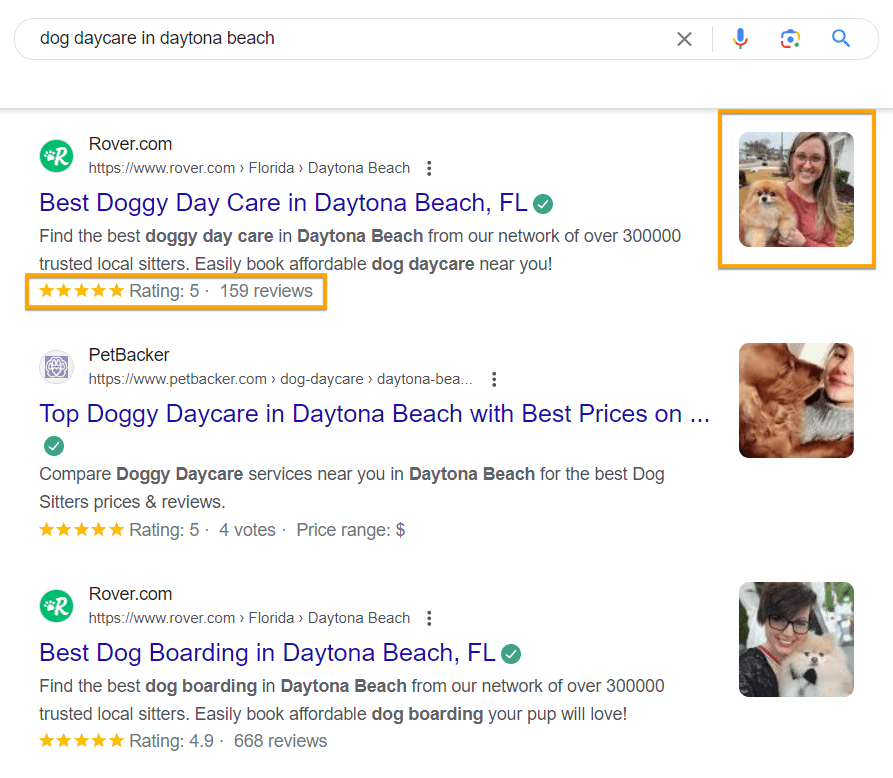893x778 pixels.
Task: Open the thumbnail of the woman with glasses and a Pomeranian
Action: coord(796,640)
